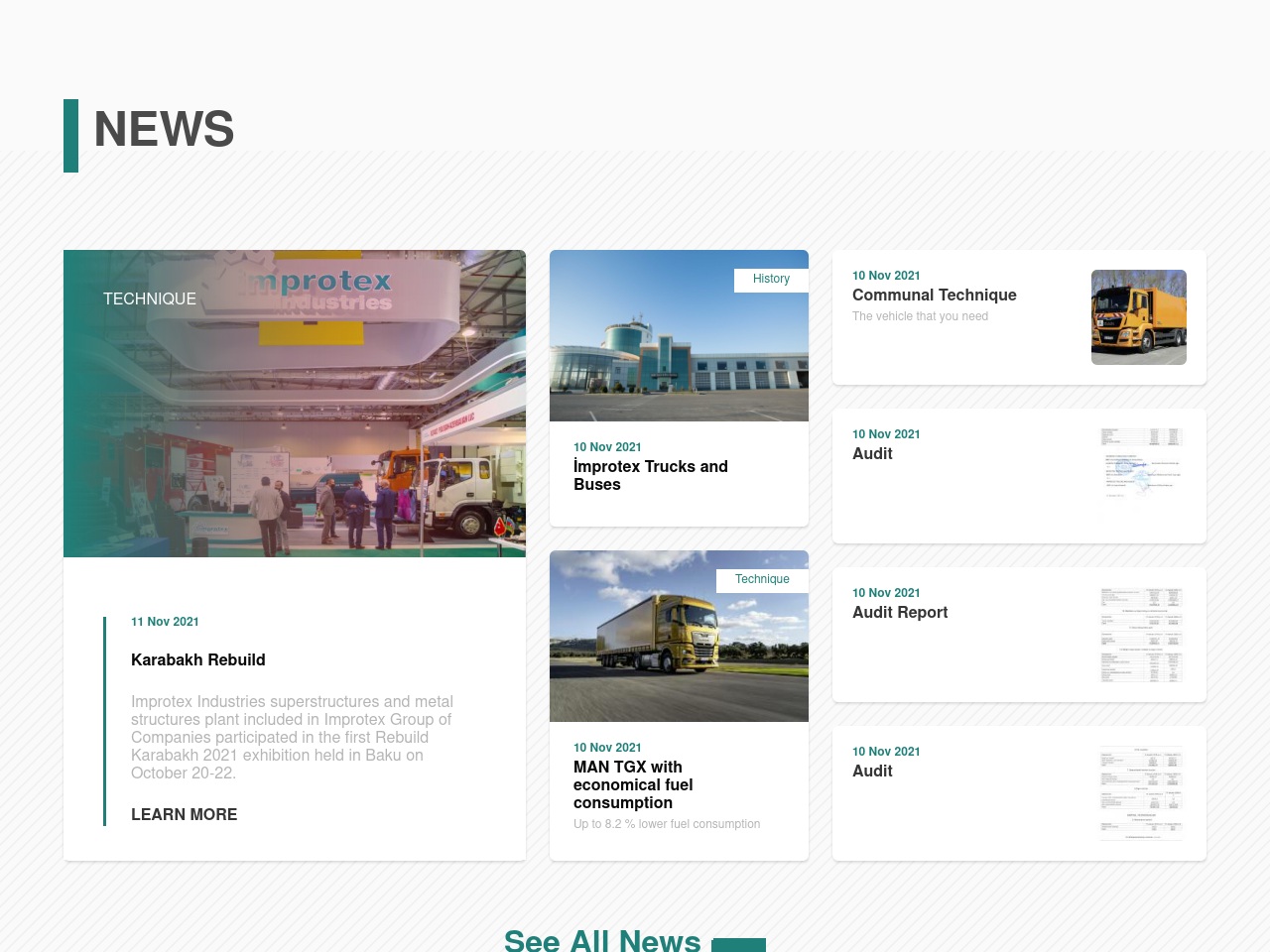Open the Audit Report article title
The image size is (1270, 952).
(x=900, y=612)
